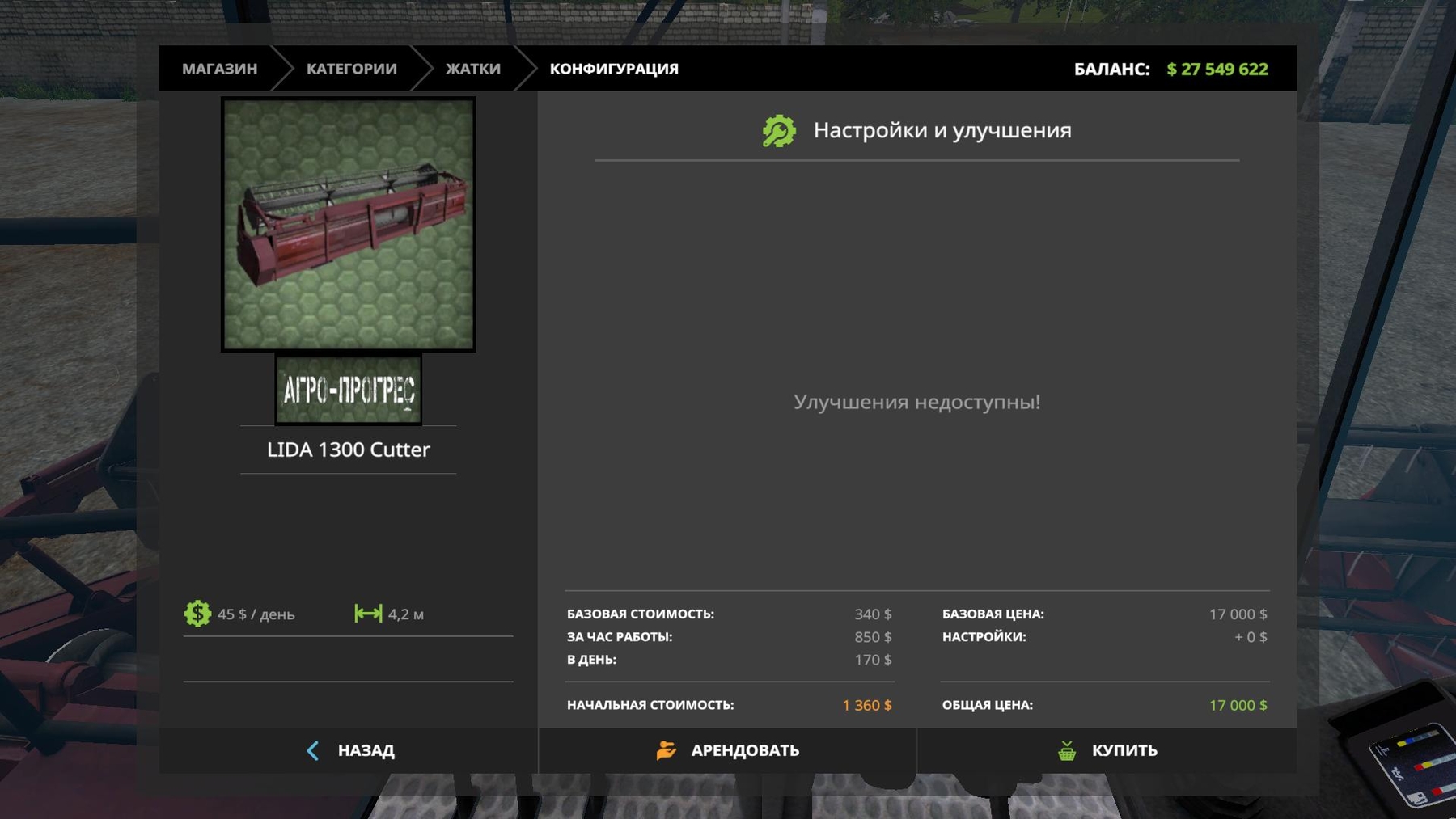
Task: Click the working width arrows icon
Action: tap(368, 614)
